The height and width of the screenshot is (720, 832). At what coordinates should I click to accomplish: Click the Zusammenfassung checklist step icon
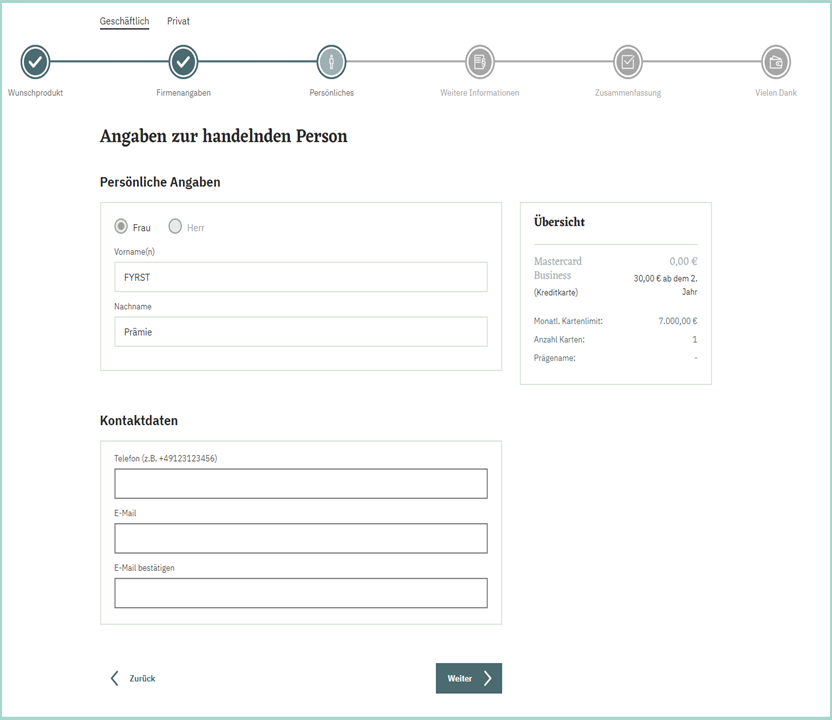tap(628, 62)
